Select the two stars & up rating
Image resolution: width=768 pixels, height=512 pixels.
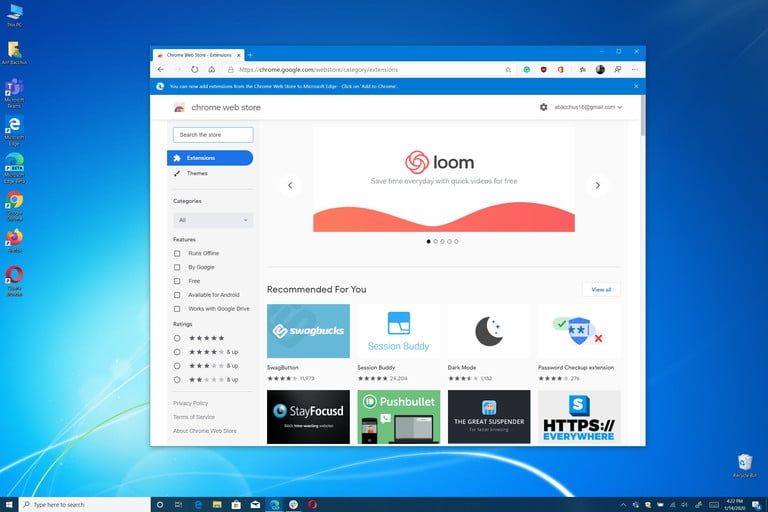pos(177,380)
